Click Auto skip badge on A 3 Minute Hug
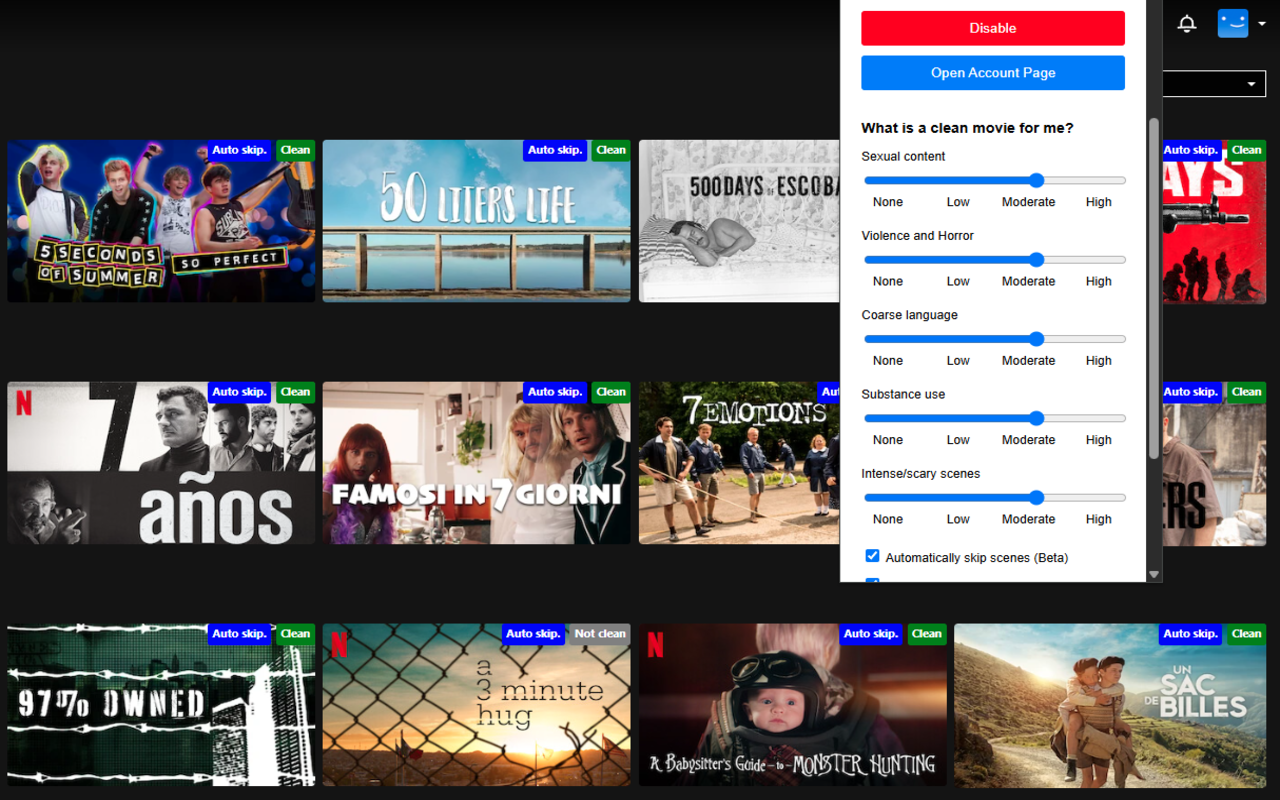This screenshot has height=800, width=1280. pyautogui.click(x=533, y=634)
